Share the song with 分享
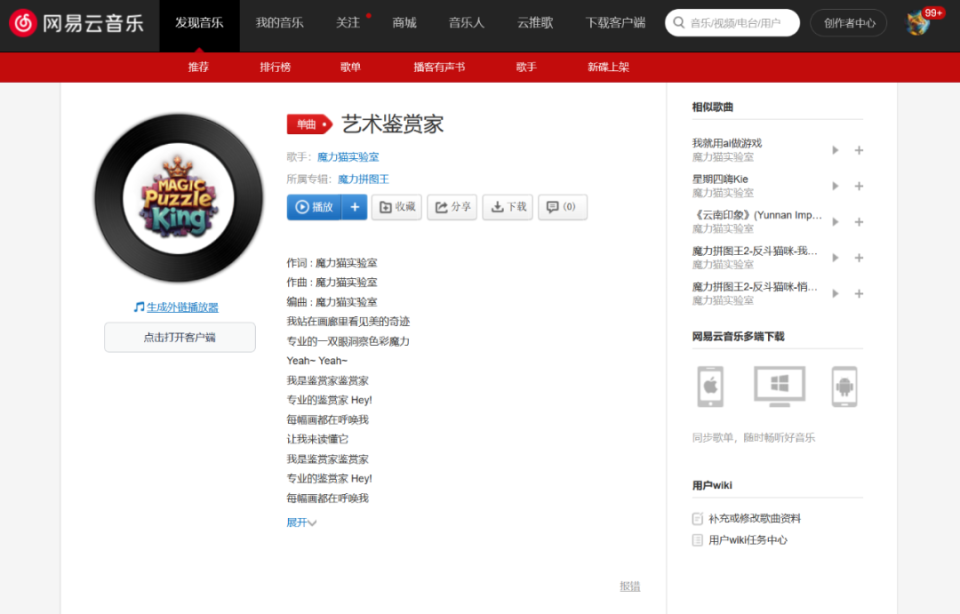The height and width of the screenshot is (614, 960). 452,207
